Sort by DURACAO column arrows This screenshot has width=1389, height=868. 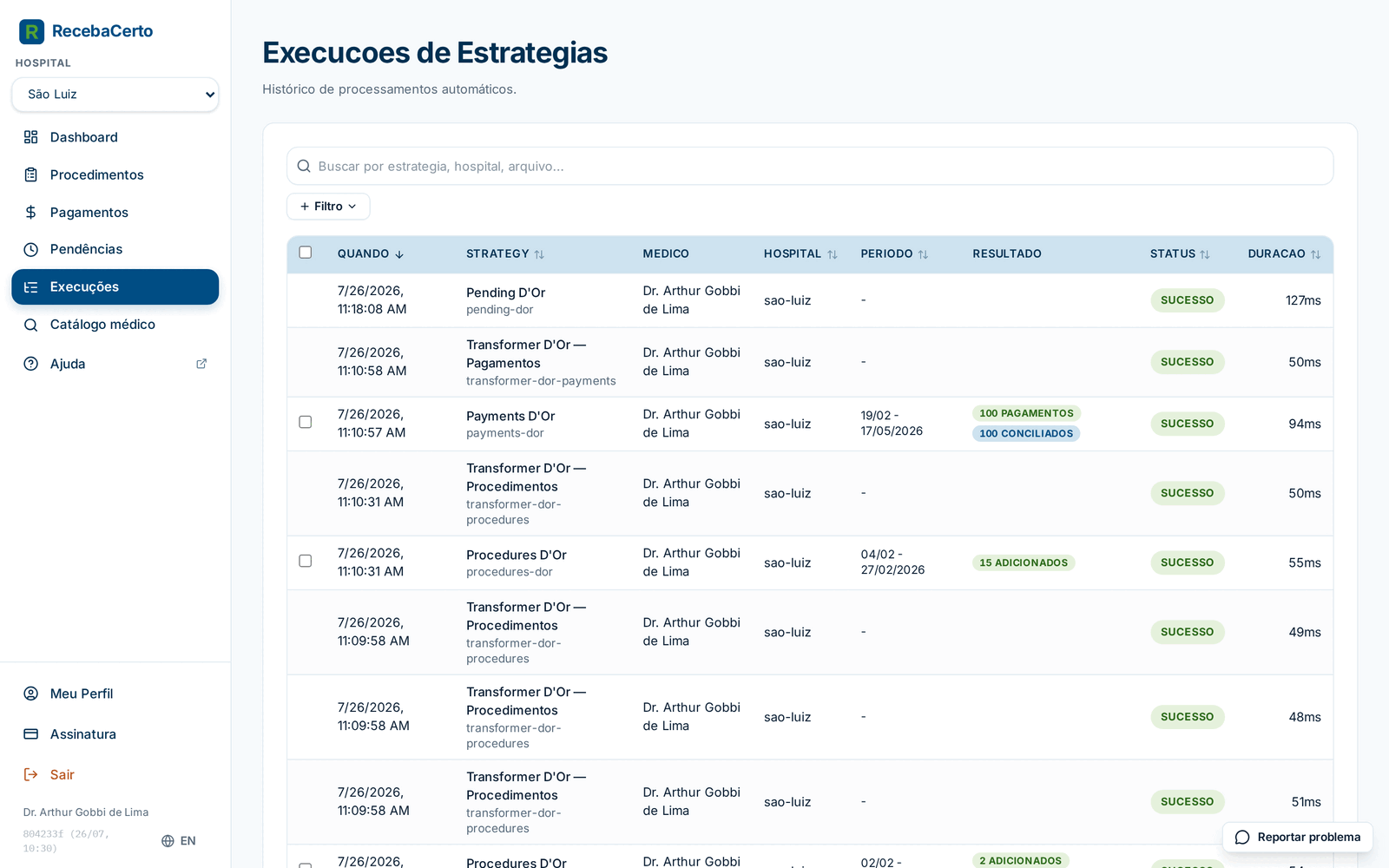[x=1315, y=254]
